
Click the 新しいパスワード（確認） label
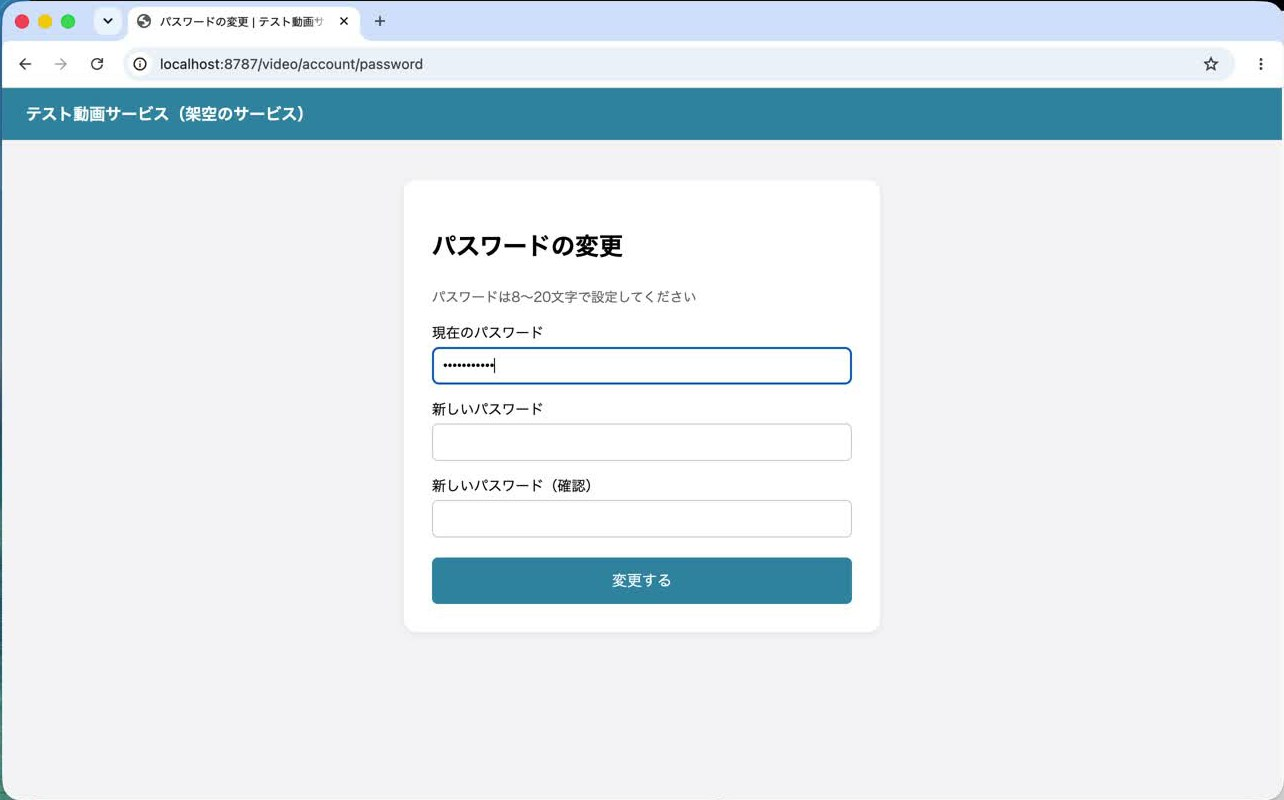tap(512, 486)
